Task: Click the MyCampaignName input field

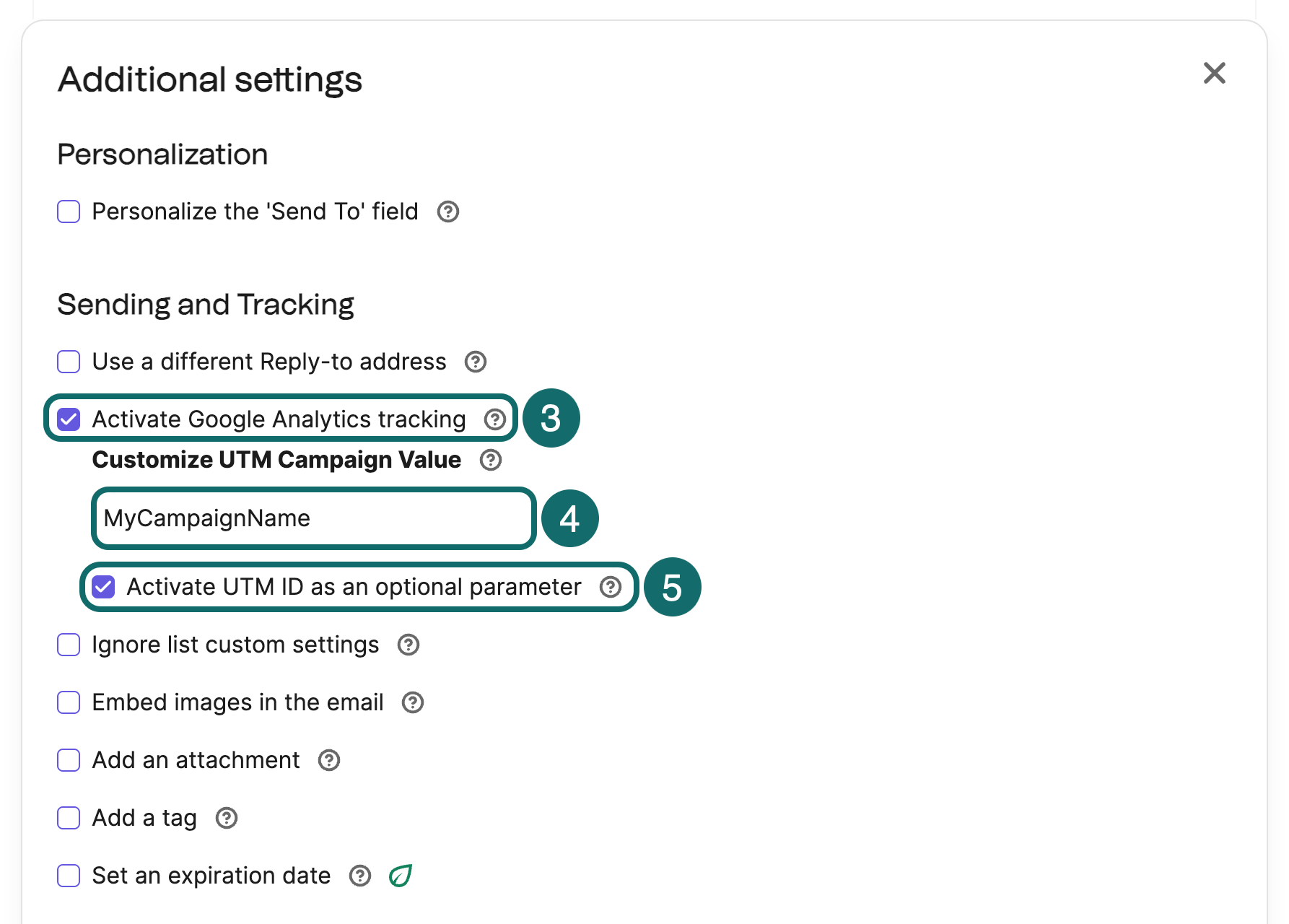Action: pos(313,518)
